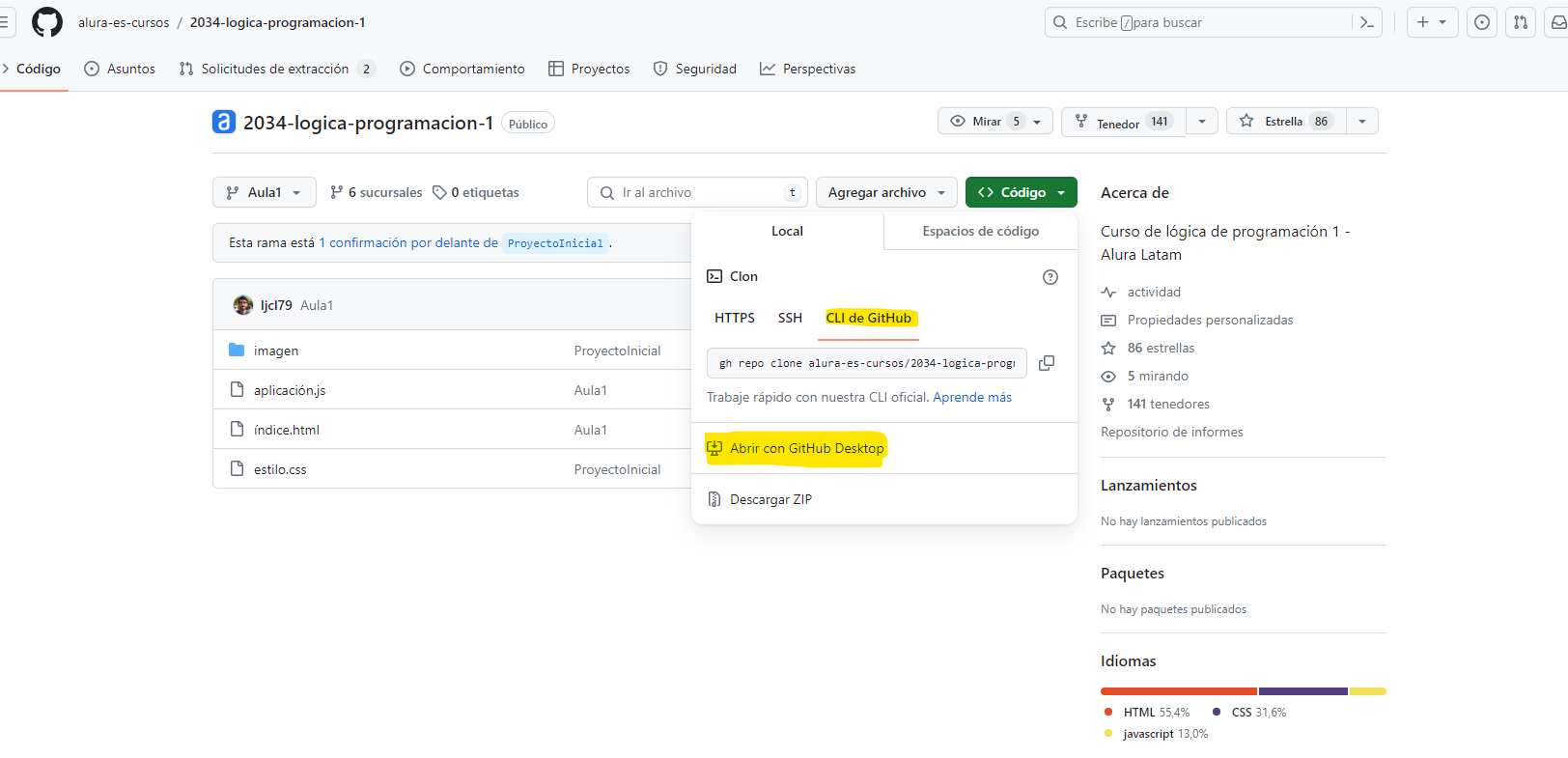Viewport: 1568px width, 758px height.
Task: Expand the Tenedor dropdown arrow
Action: click(x=1202, y=122)
